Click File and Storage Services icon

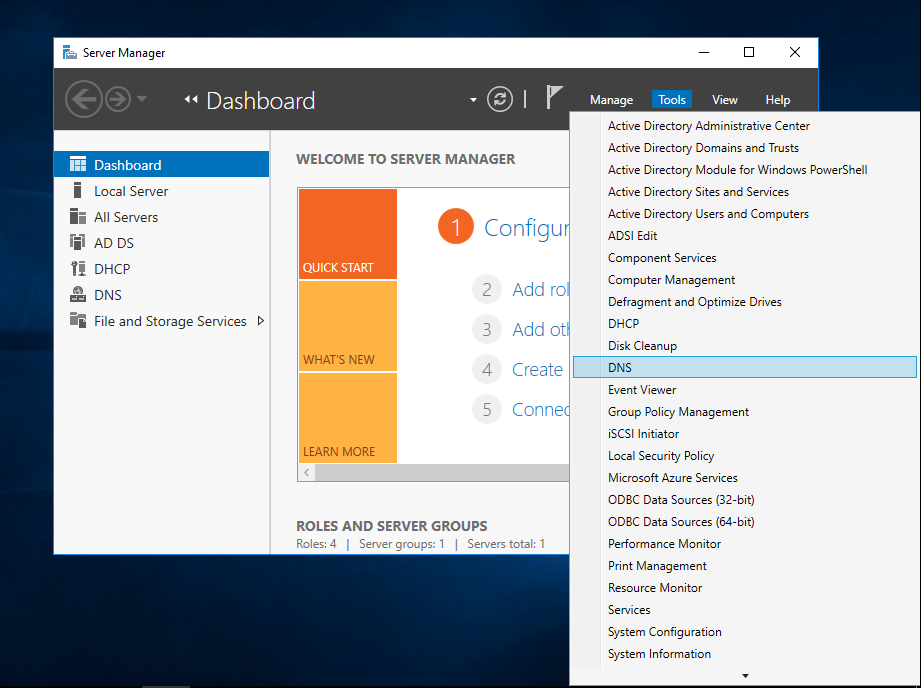point(78,320)
